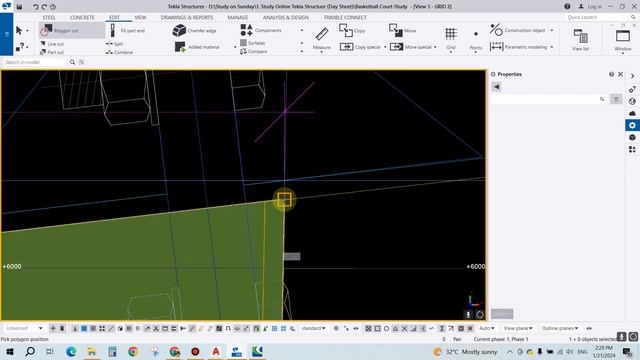Viewport: 640px width, 360px height.
Task: Click the Move command
Action: [402, 30]
